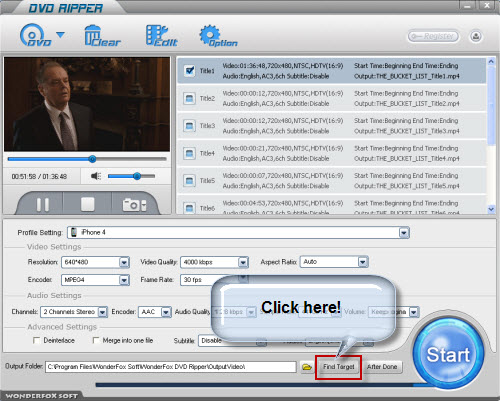Close the DVD Ripper window

[x=487, y=5]
